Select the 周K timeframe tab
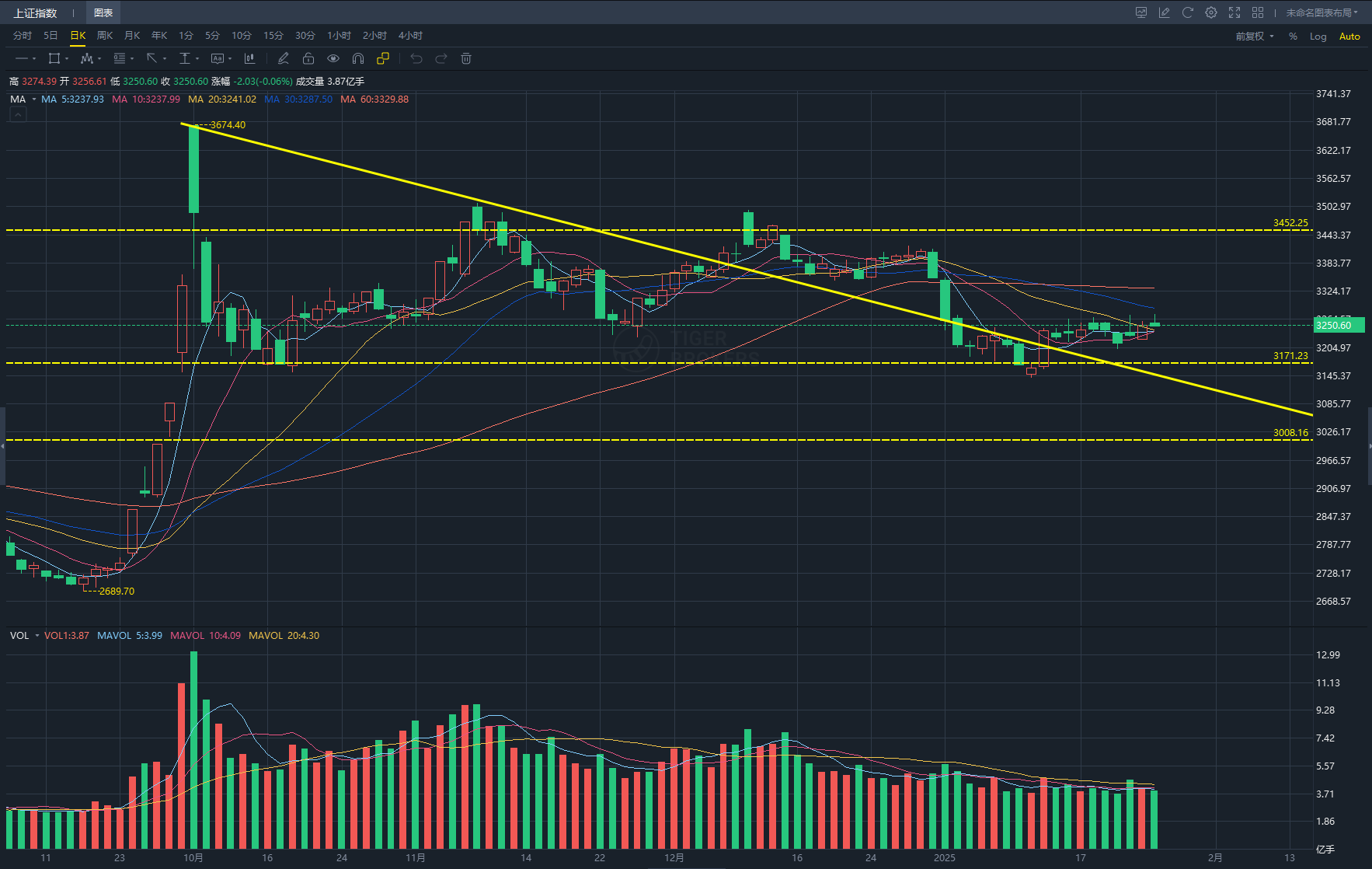 click(105, 36)
